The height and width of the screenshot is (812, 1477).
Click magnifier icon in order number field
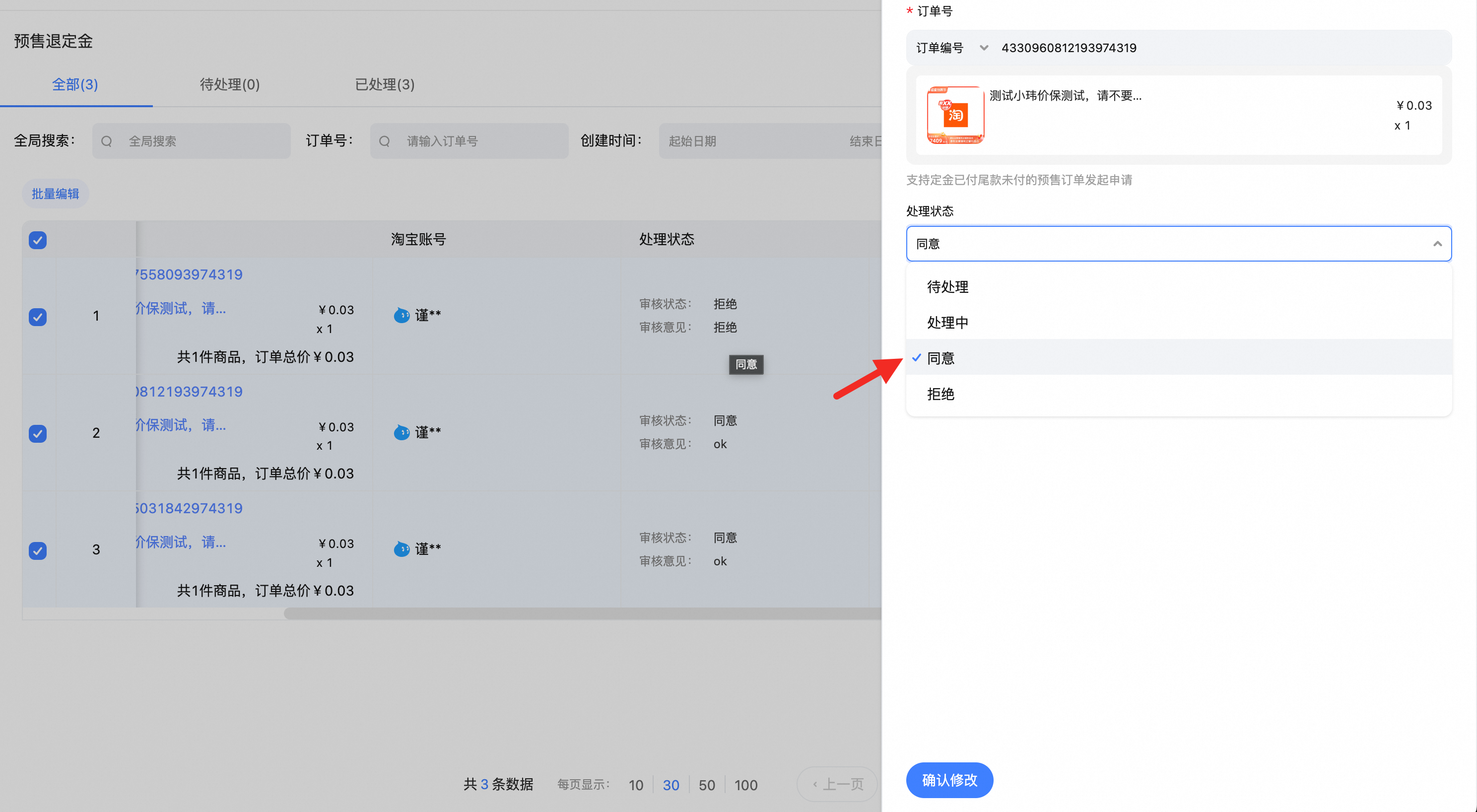pos(385,141)
